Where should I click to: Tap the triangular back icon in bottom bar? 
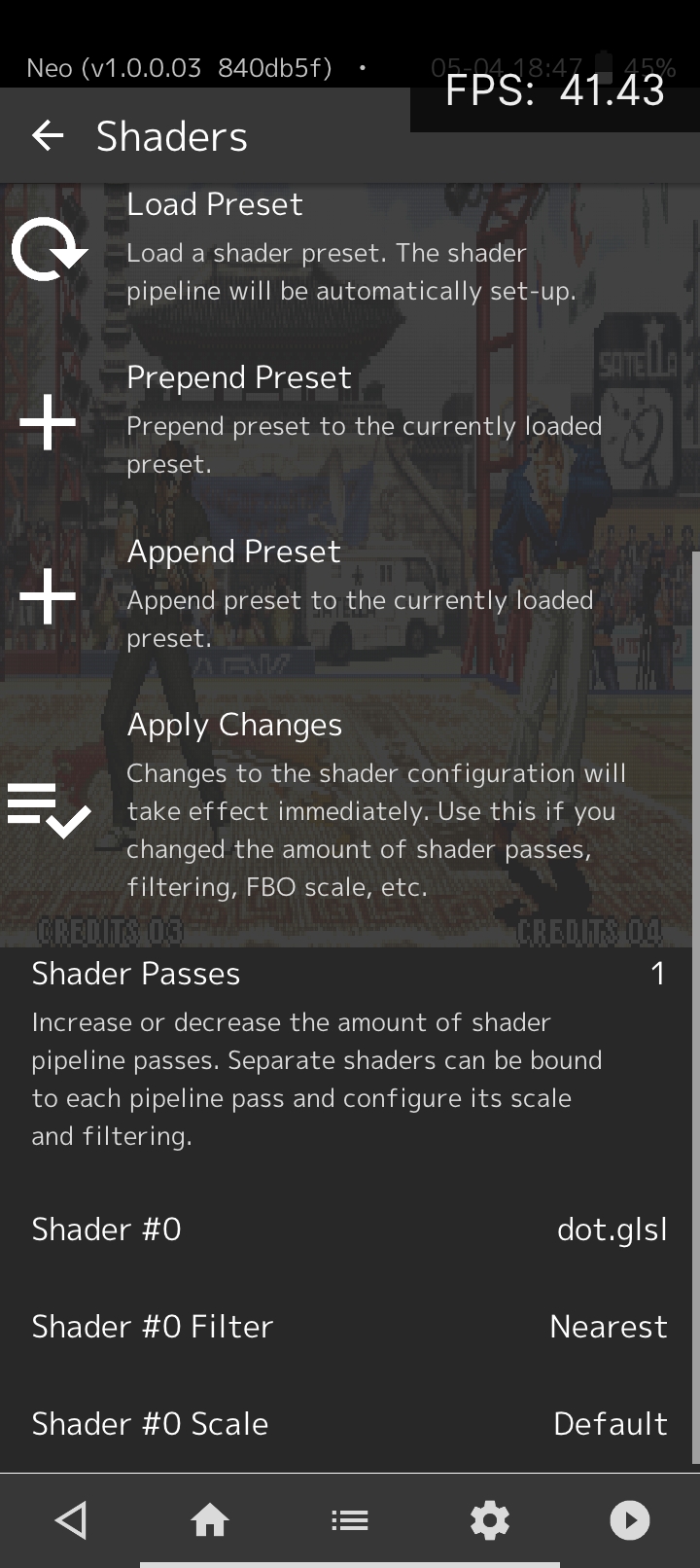pyautogui.click(x=70, y=1519)
